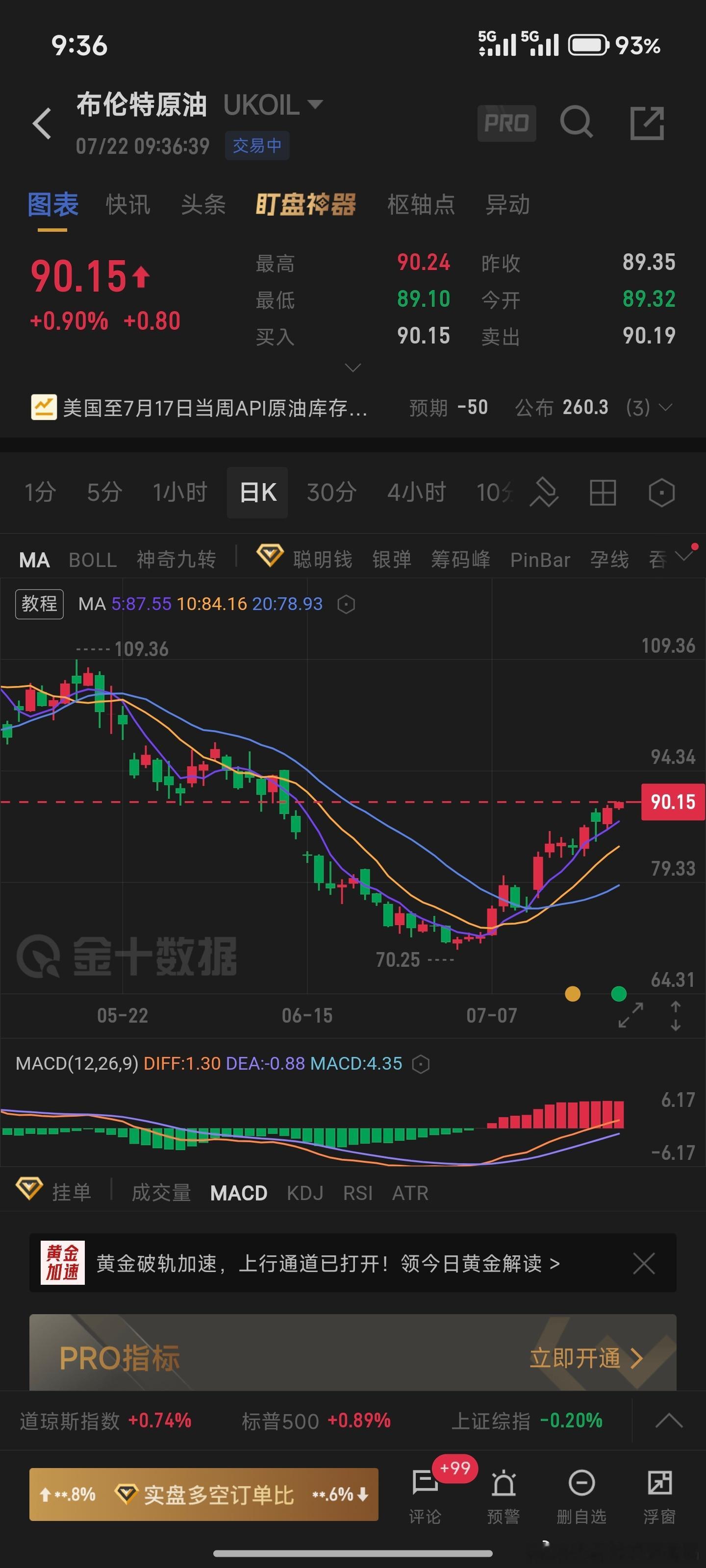Image resolution: width=706 pixels, height=1568 pixels.
Task: Tap the 黄金加速 banner logo
Action: point(63,1263)
